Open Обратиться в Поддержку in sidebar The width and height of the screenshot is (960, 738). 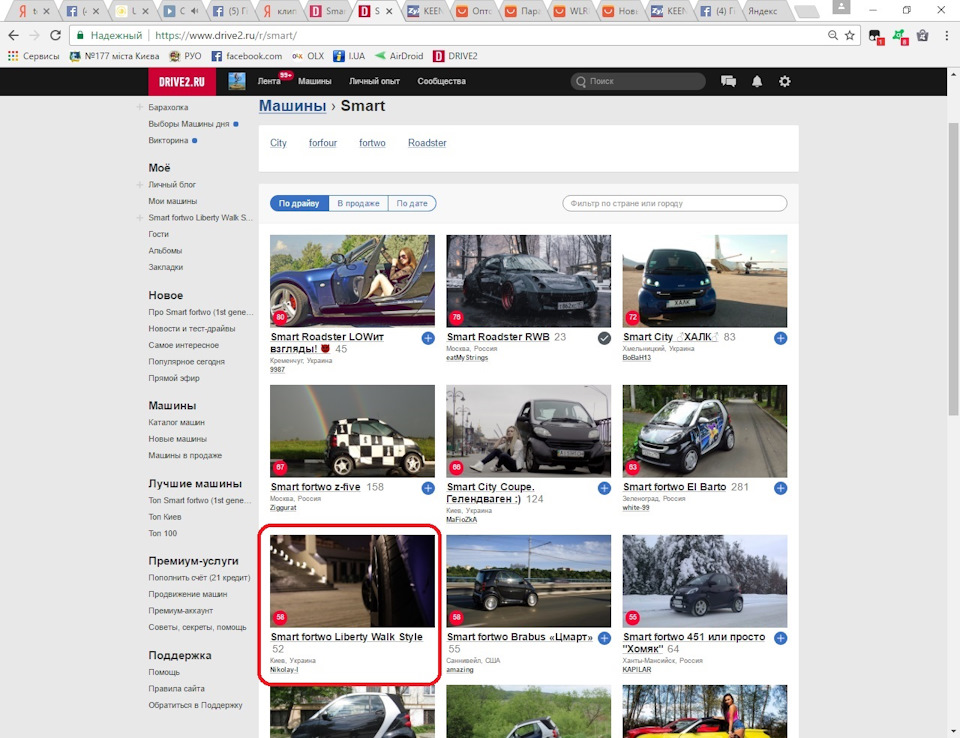click(195, 705)
